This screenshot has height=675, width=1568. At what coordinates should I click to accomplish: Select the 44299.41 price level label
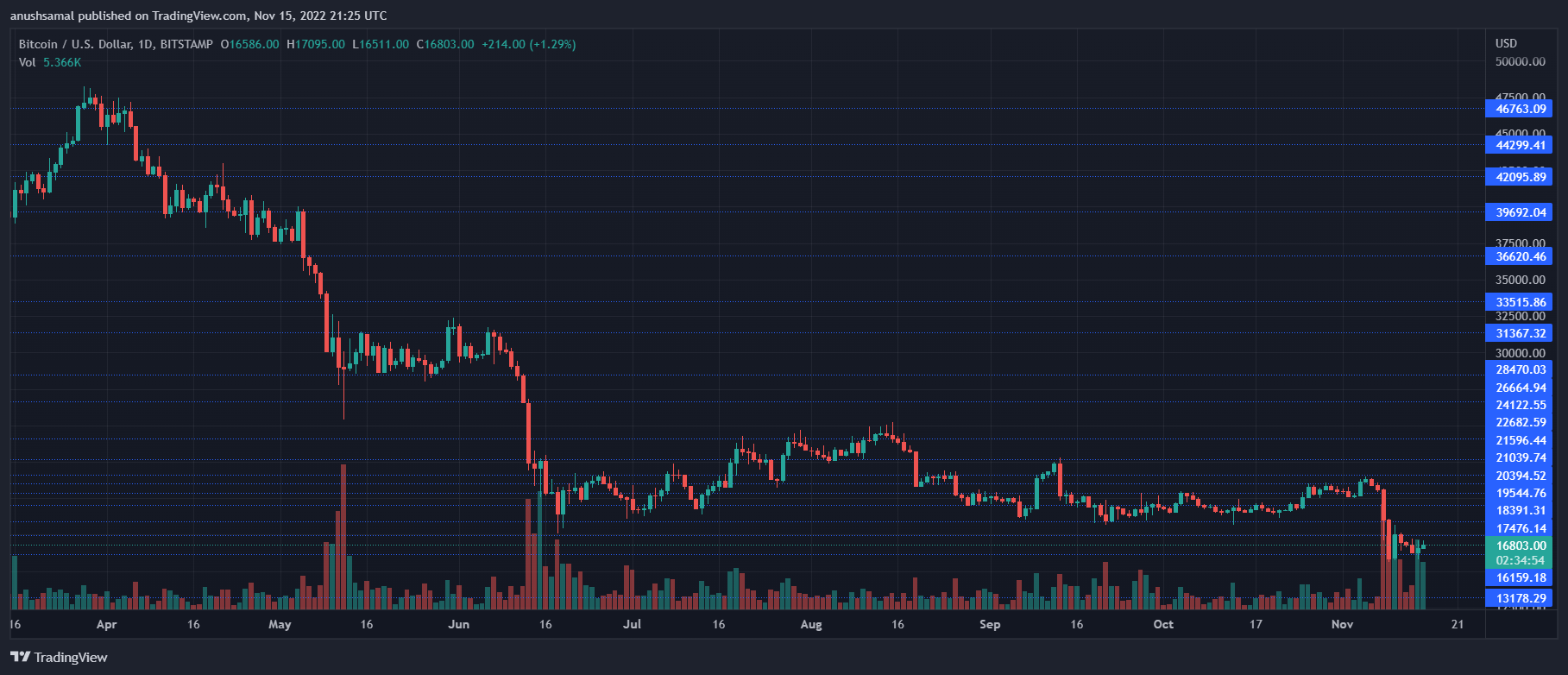[1520, 145]
